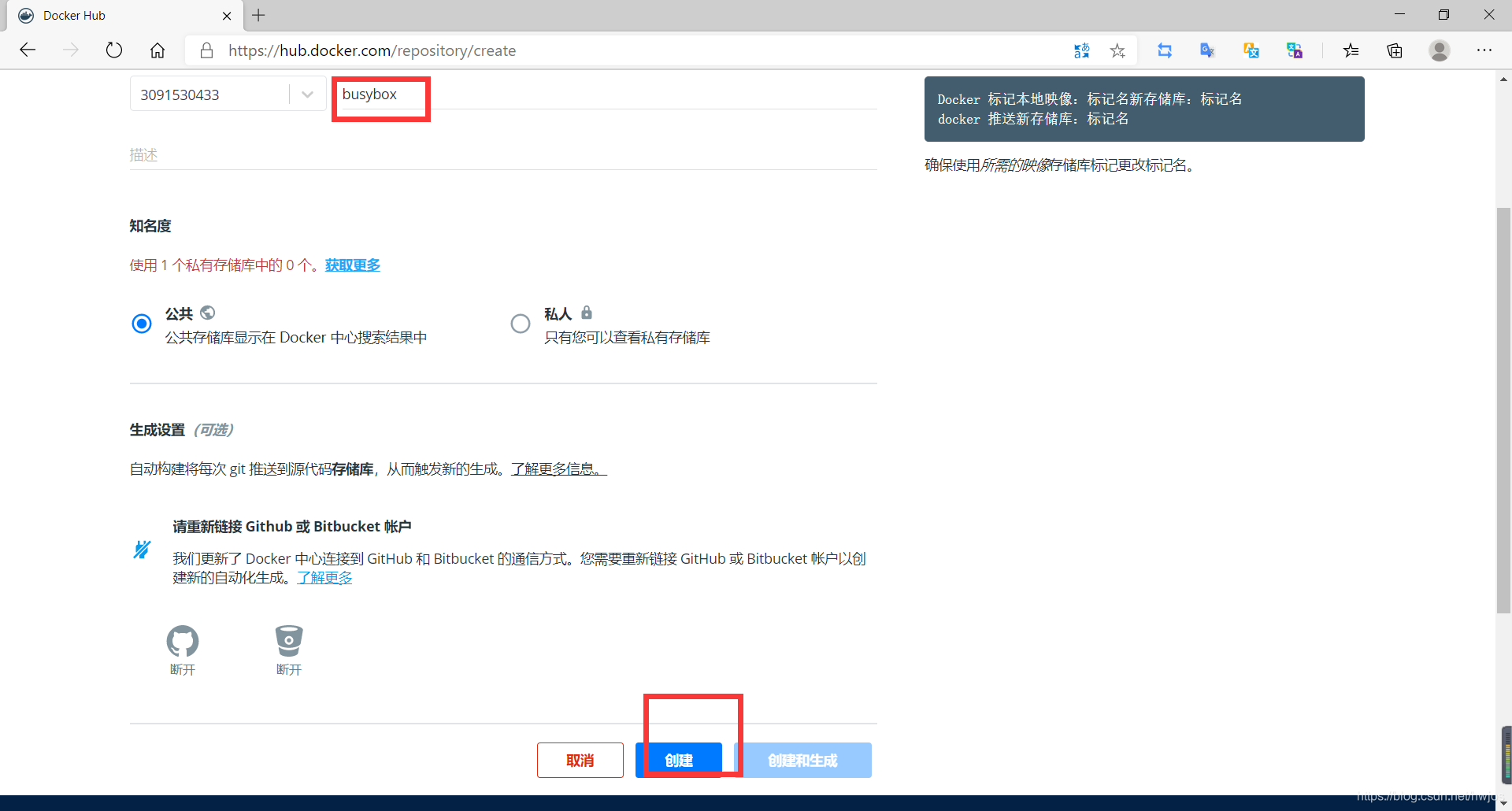This screenshot has height=811, width=1512.
Task: Click the scrollbar up arrow
Action: click(1503, 79)
